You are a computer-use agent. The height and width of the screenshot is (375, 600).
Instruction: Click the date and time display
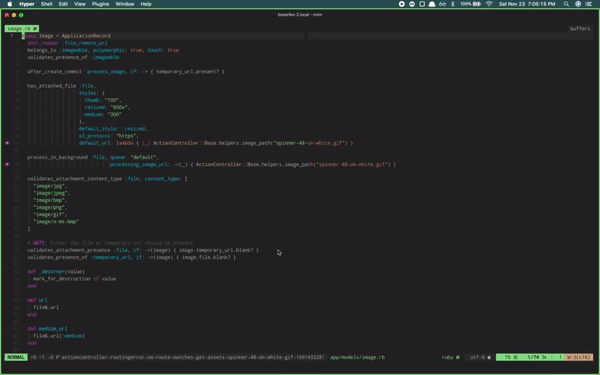pyautogui.click(x=527, y=4)
